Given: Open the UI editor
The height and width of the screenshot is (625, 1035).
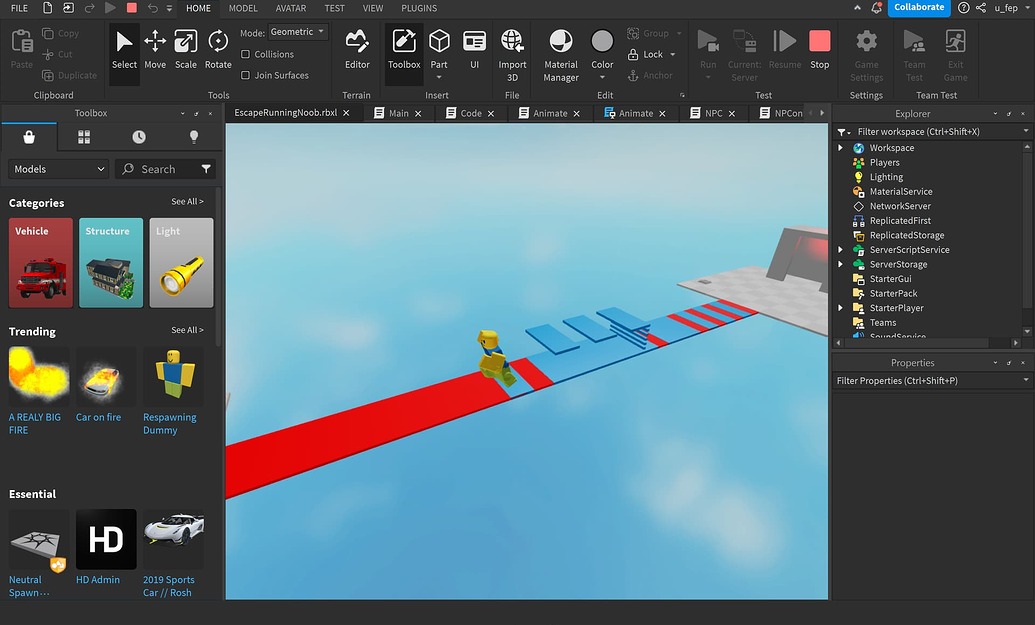Looking at the screenshot, I should point(474,50).
